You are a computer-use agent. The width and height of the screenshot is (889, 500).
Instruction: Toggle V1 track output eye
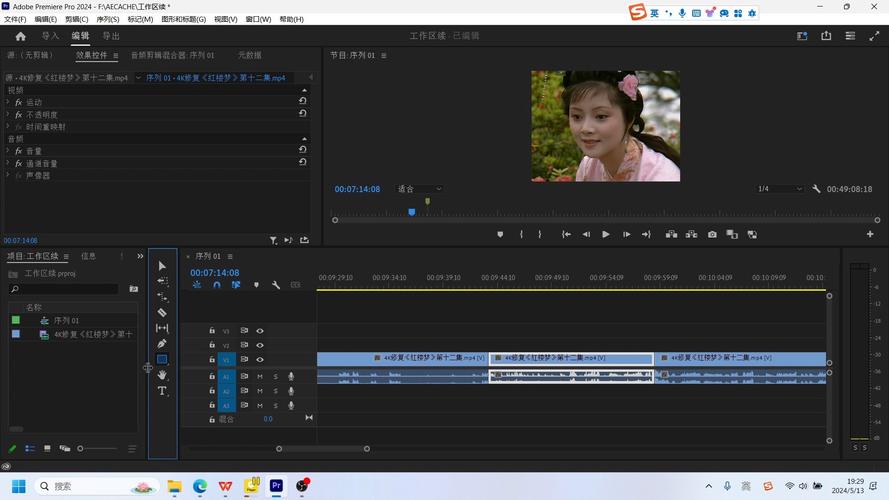pyautogui.click(x=260, y=359)
